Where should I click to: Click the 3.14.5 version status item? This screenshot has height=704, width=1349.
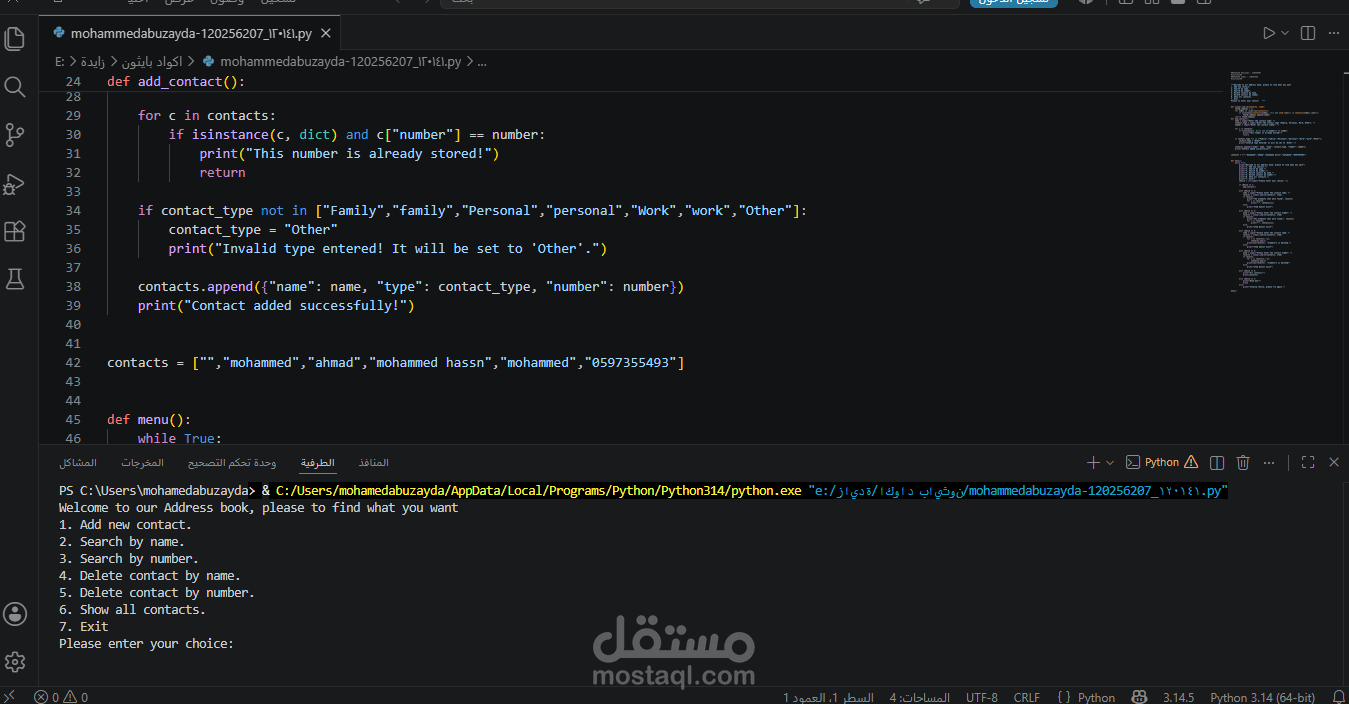[x=1179, y=697]
